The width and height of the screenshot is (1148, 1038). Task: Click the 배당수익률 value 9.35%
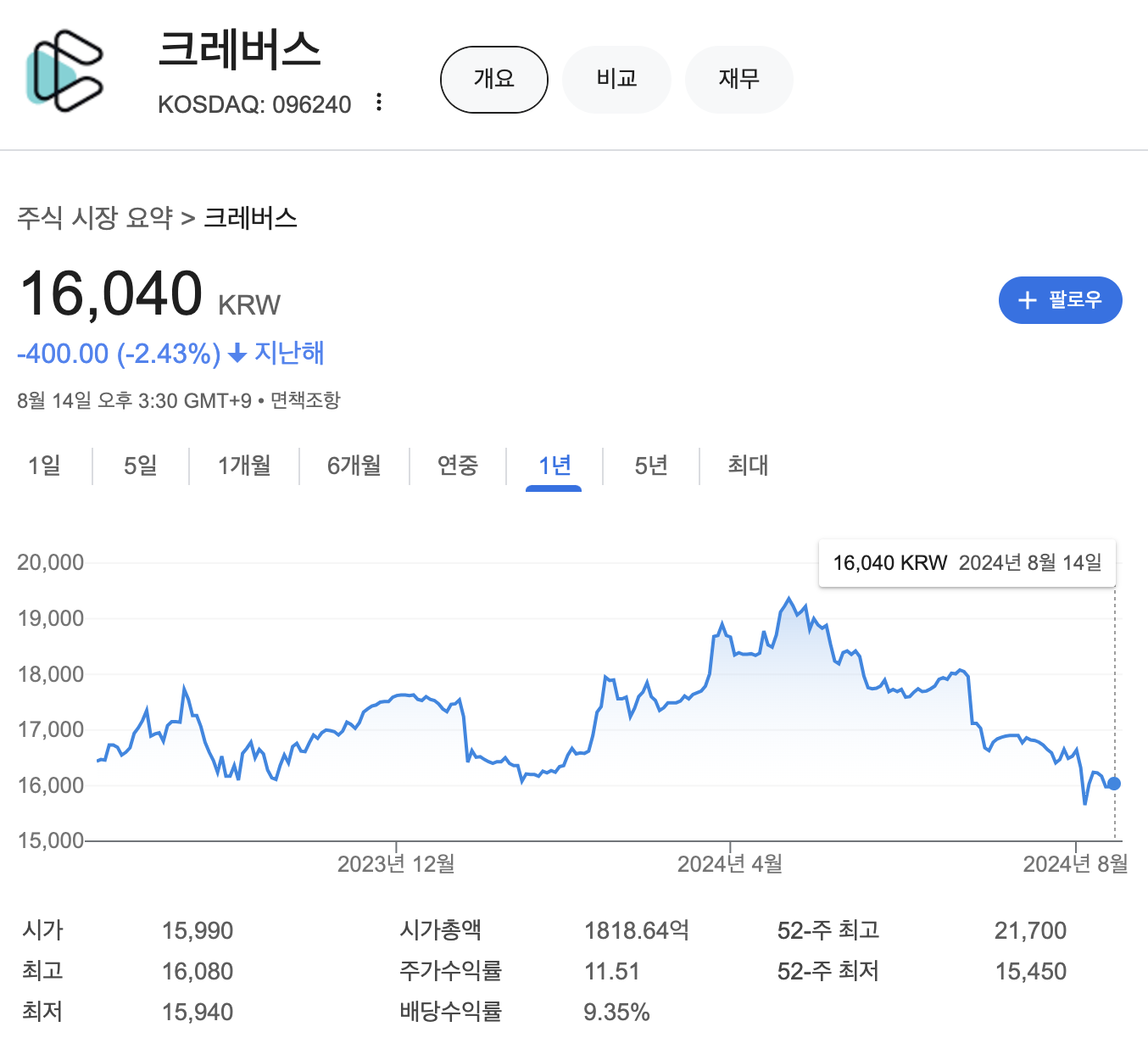(616, 1012)
